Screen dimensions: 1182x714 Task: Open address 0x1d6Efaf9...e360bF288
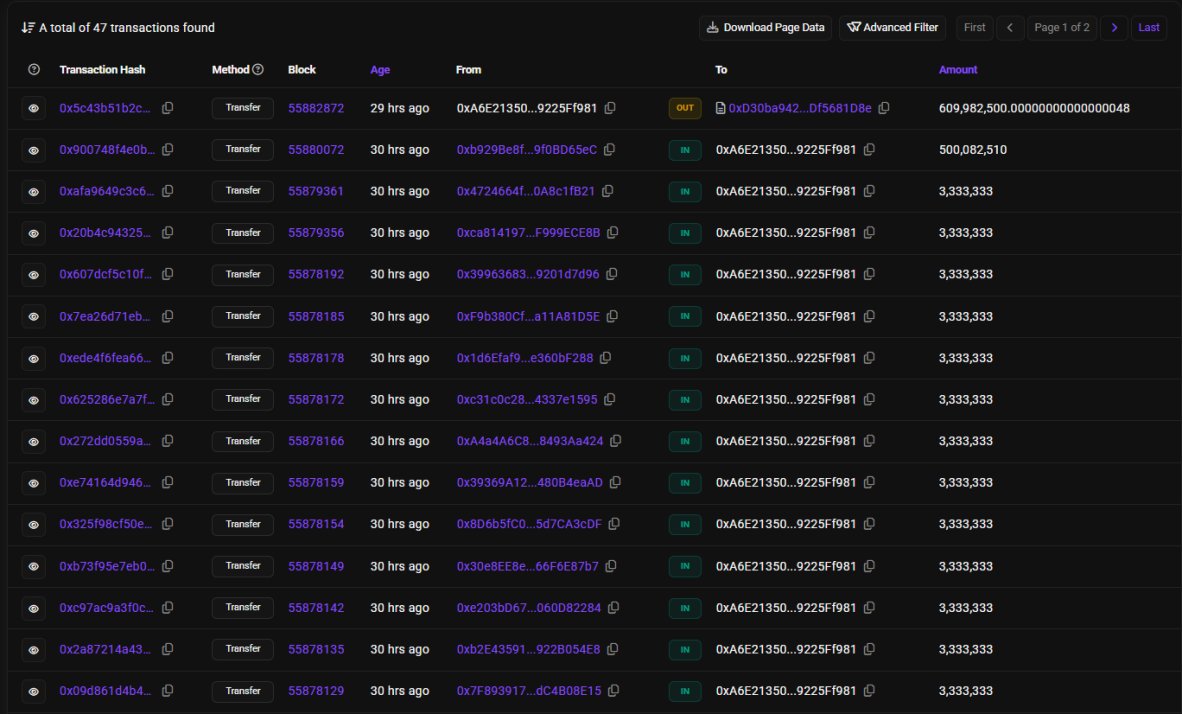click(525, 357)
